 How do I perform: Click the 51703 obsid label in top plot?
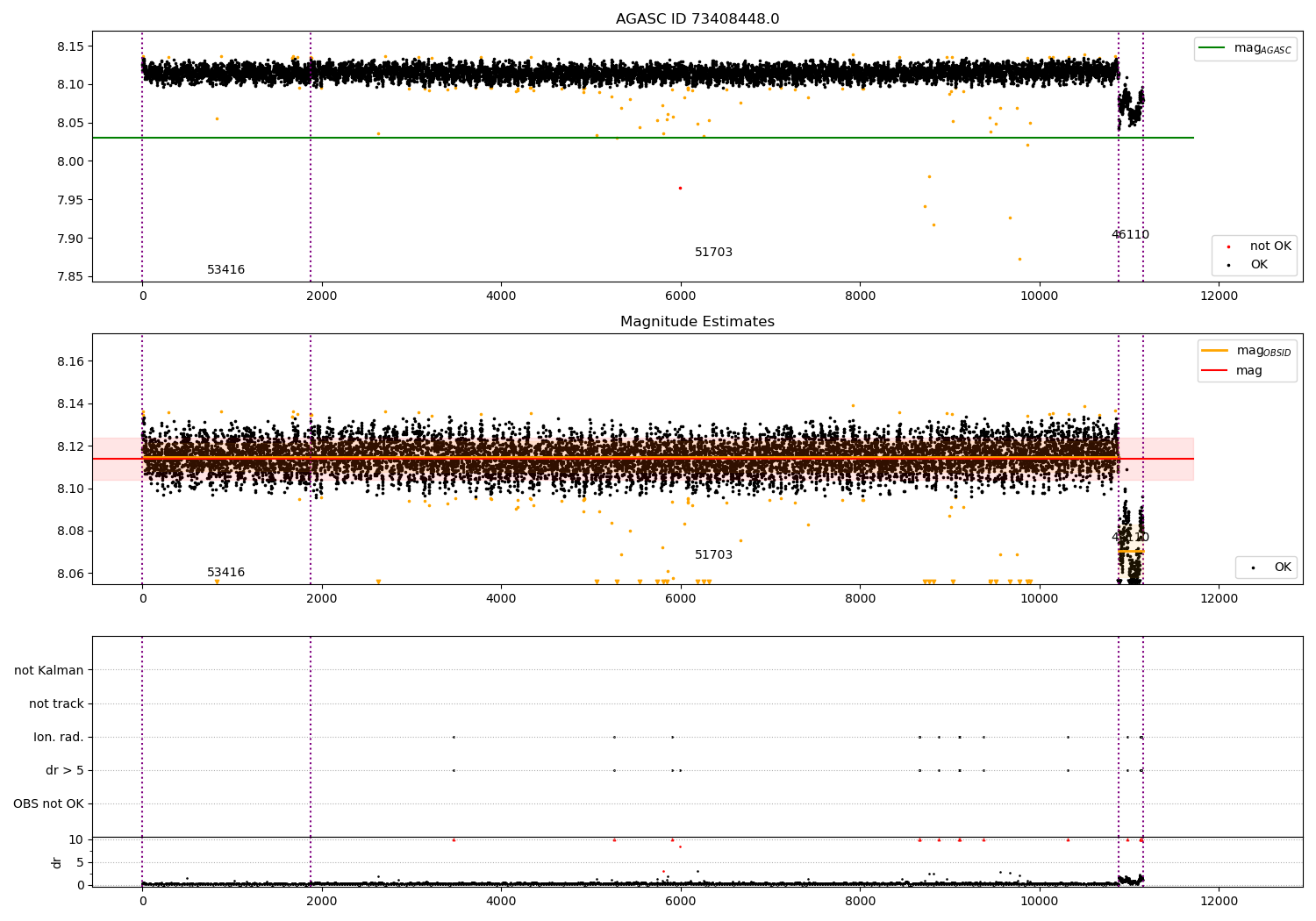point(713,253)
